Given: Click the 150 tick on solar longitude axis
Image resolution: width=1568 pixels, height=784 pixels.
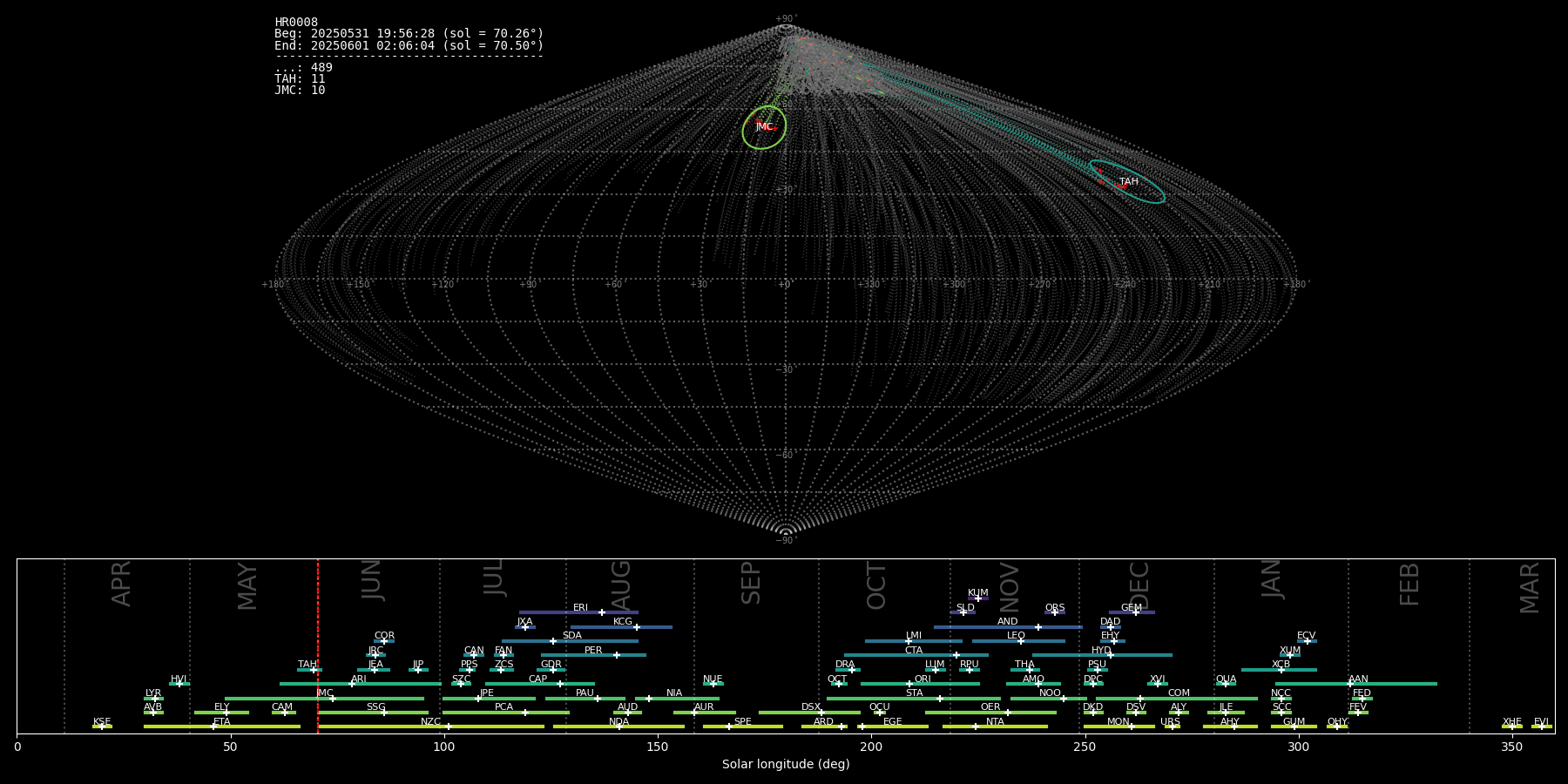Looking at the screenshot, I should pos(658,747).
